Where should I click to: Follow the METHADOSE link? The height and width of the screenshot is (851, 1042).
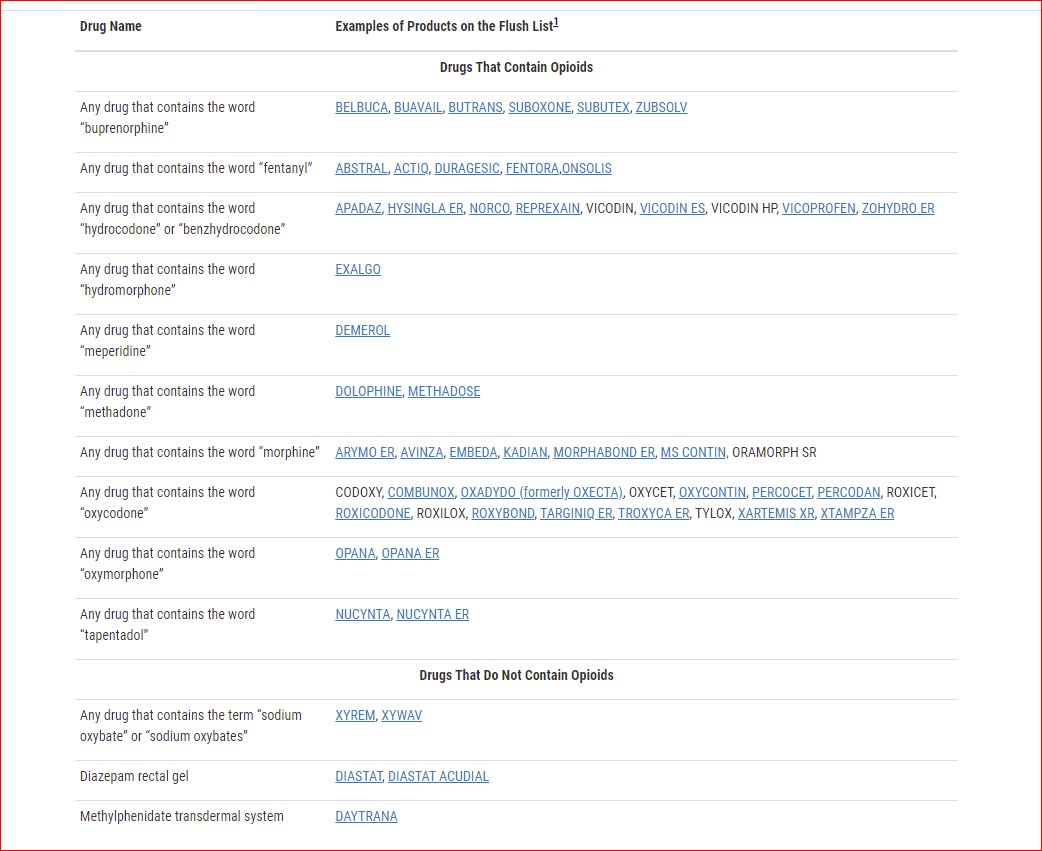[444, 392]
